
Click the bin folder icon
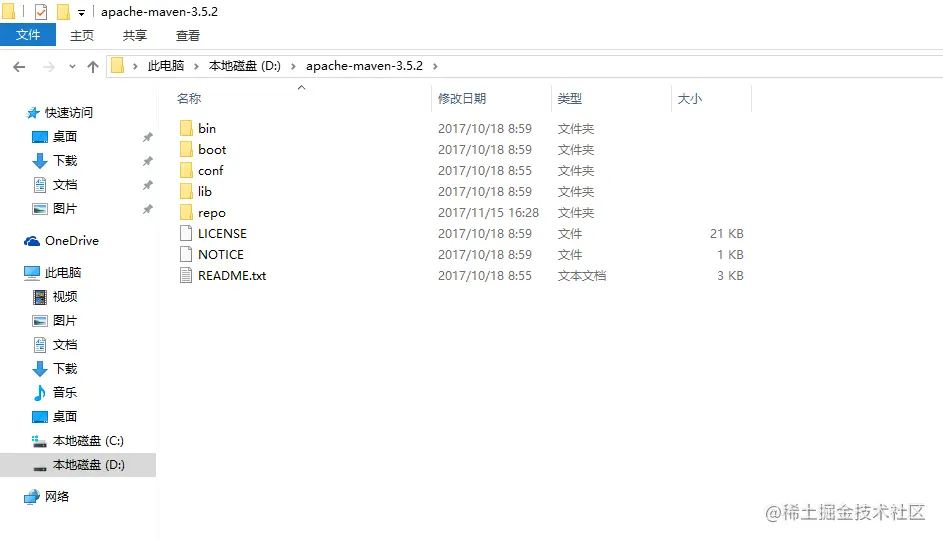pos(186,128)
